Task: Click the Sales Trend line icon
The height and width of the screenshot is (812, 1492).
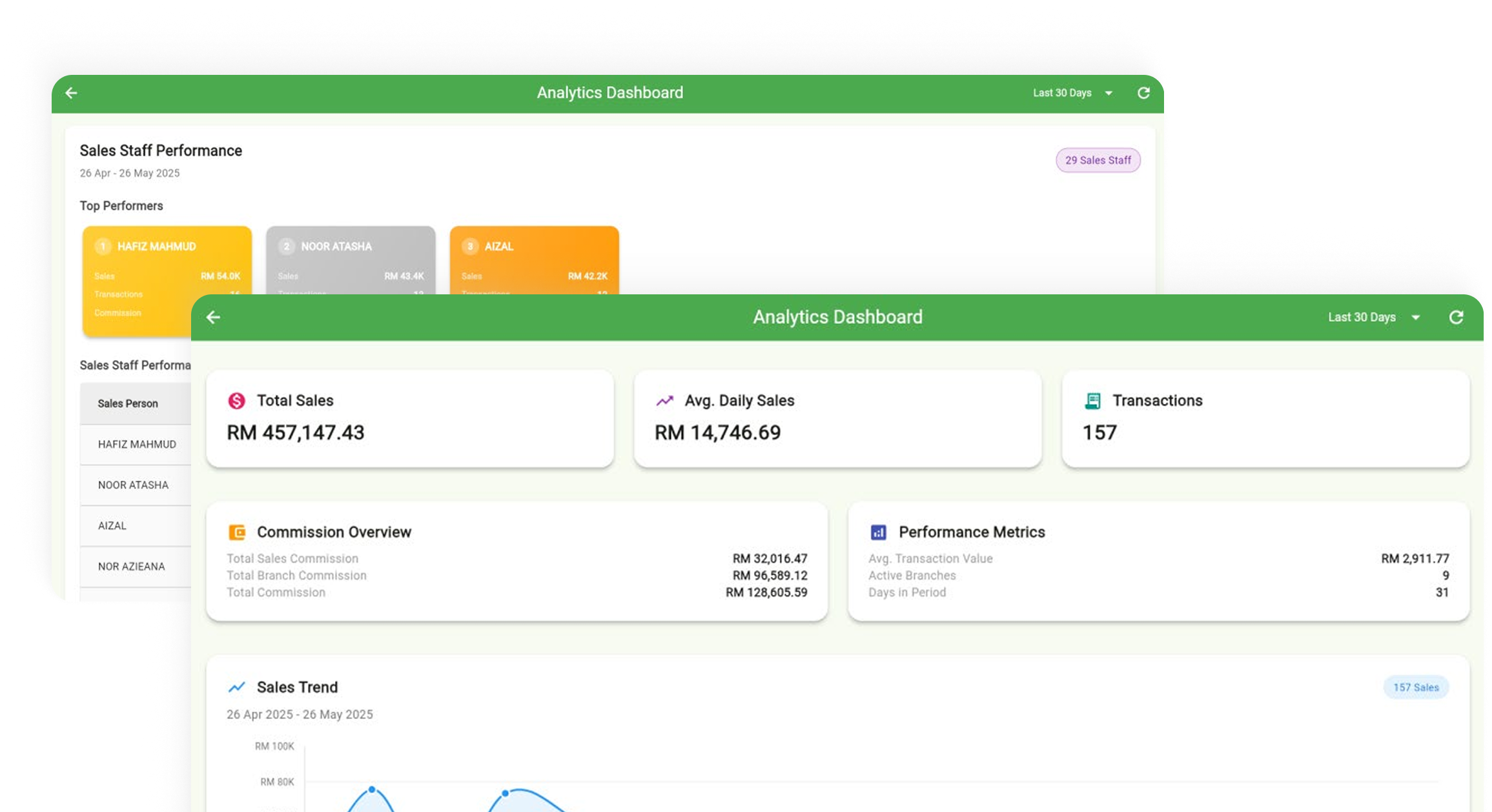Action: point(237,687)
